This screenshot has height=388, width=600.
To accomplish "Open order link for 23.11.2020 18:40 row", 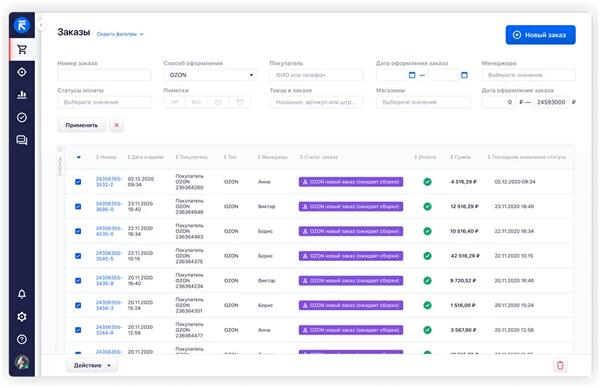I will click(x=109, y=207).
